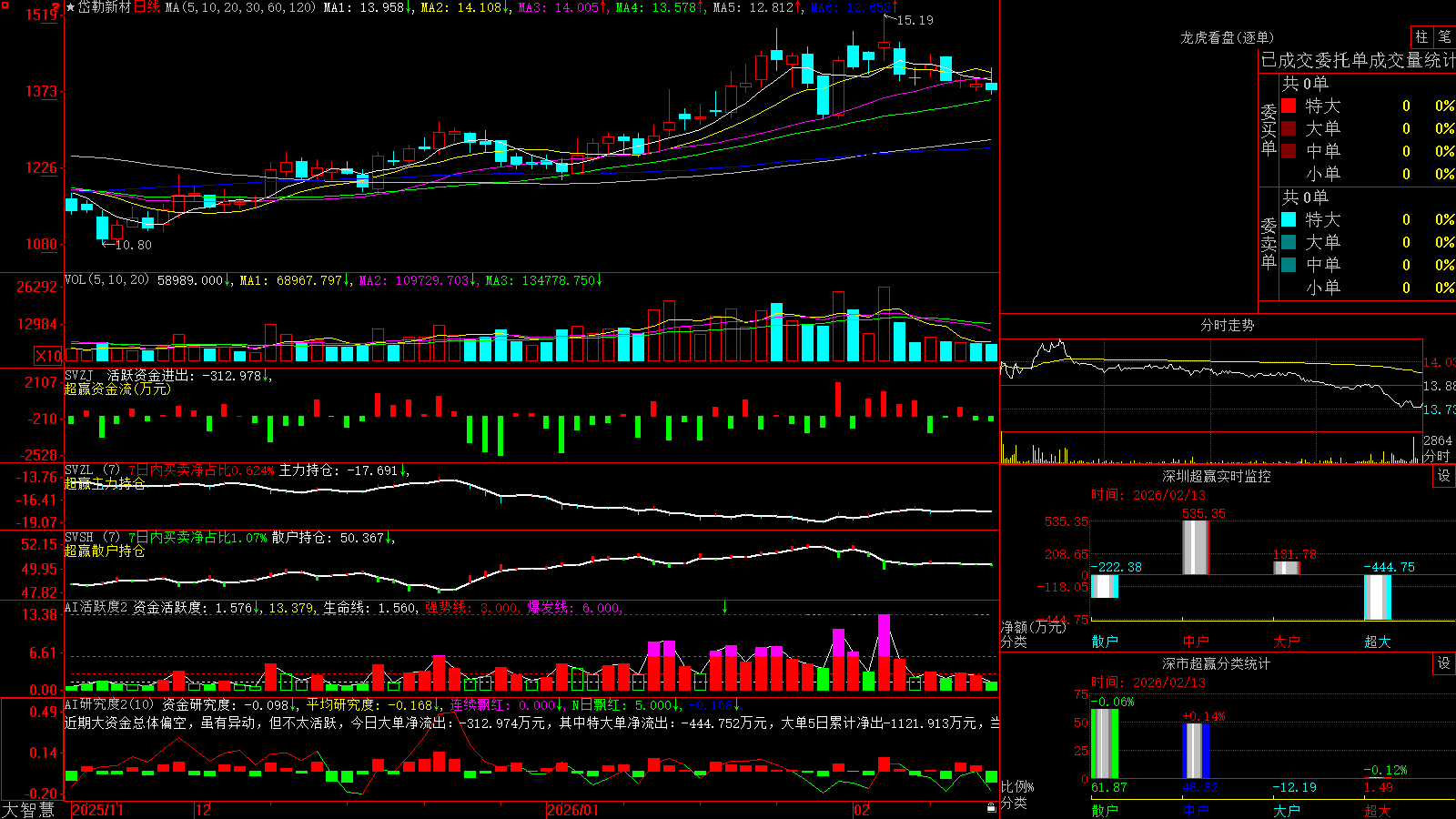Open 设 settings for 深市超赢分类统计

point(1444,663)
